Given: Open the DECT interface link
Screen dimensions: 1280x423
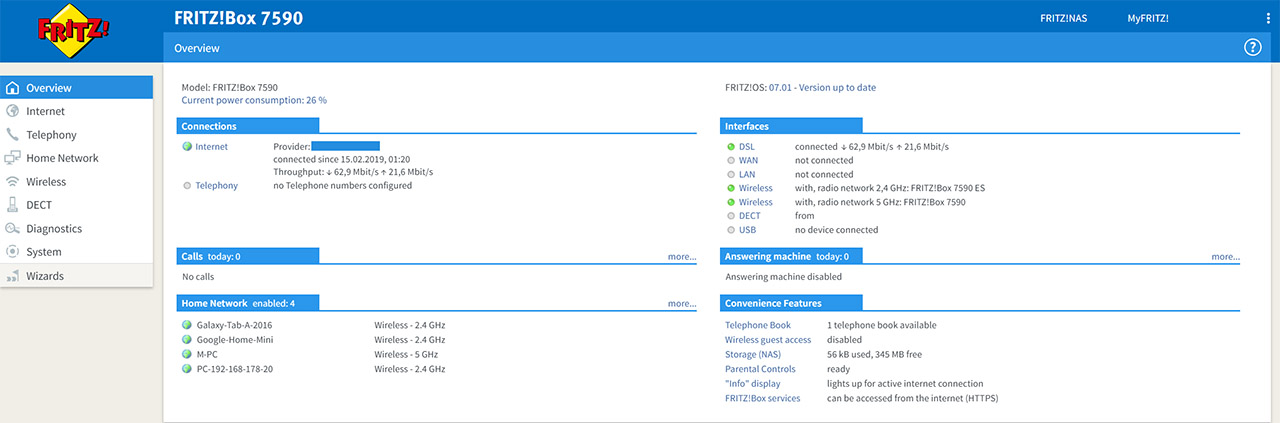Looking at the screenshot, I should pyautogui.click(x=750, y=216).
